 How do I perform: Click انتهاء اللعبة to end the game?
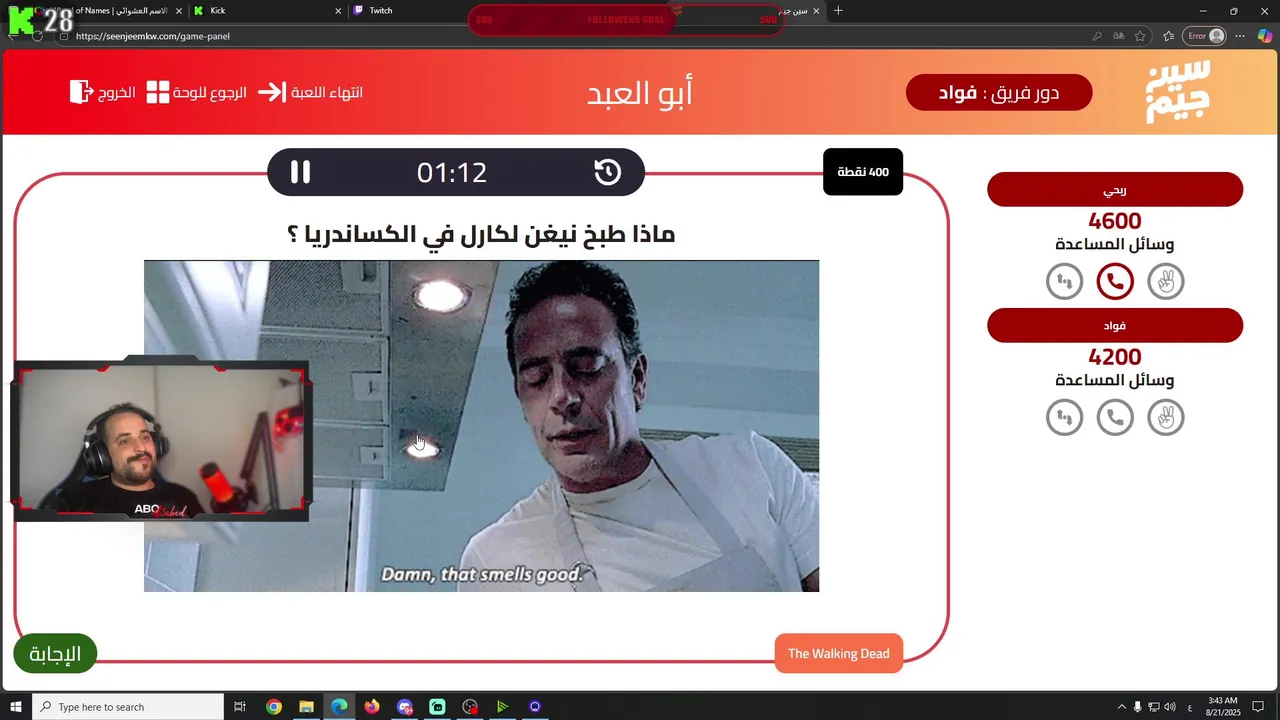pos(310,92)
